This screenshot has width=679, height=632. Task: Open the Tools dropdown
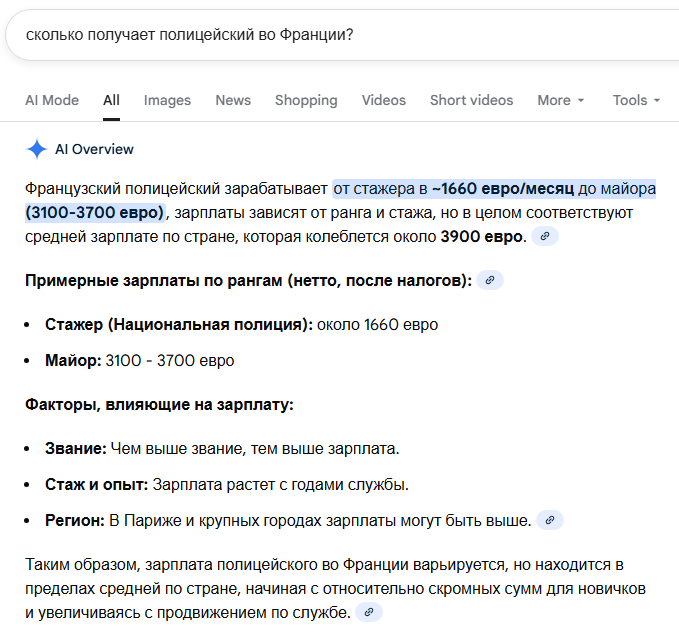click(x=636, y=100)
